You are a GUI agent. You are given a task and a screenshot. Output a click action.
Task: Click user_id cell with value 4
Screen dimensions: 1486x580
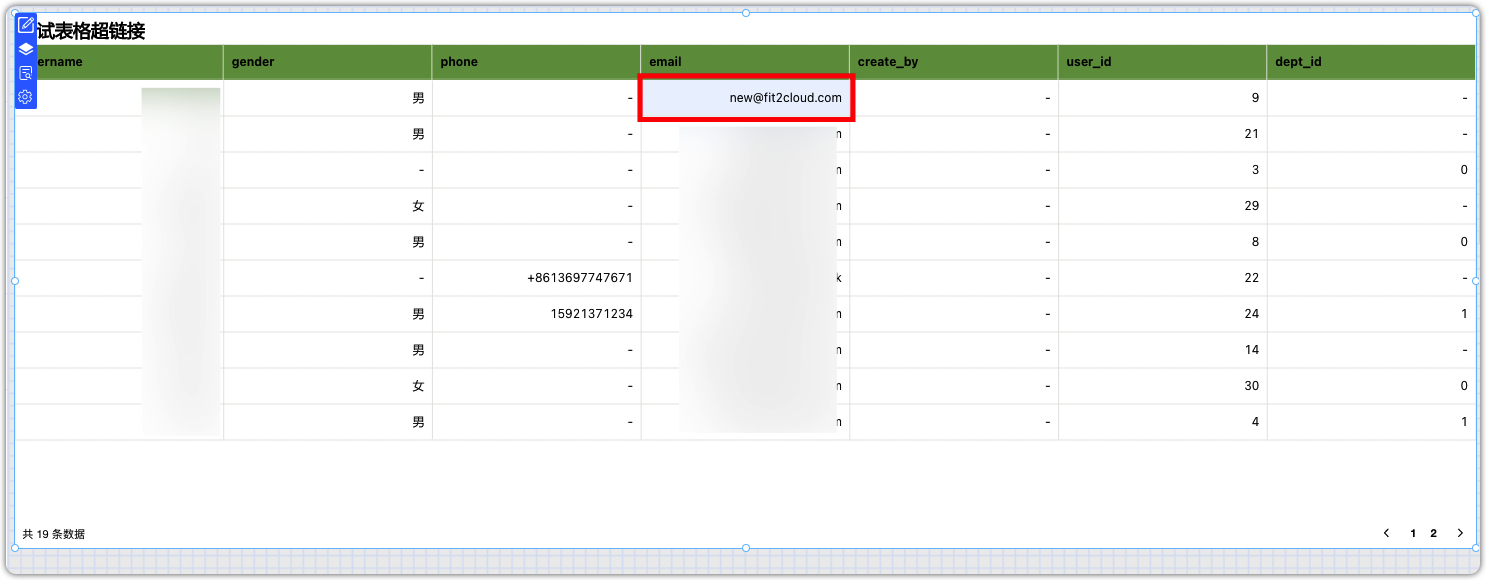click(1163, 422)
